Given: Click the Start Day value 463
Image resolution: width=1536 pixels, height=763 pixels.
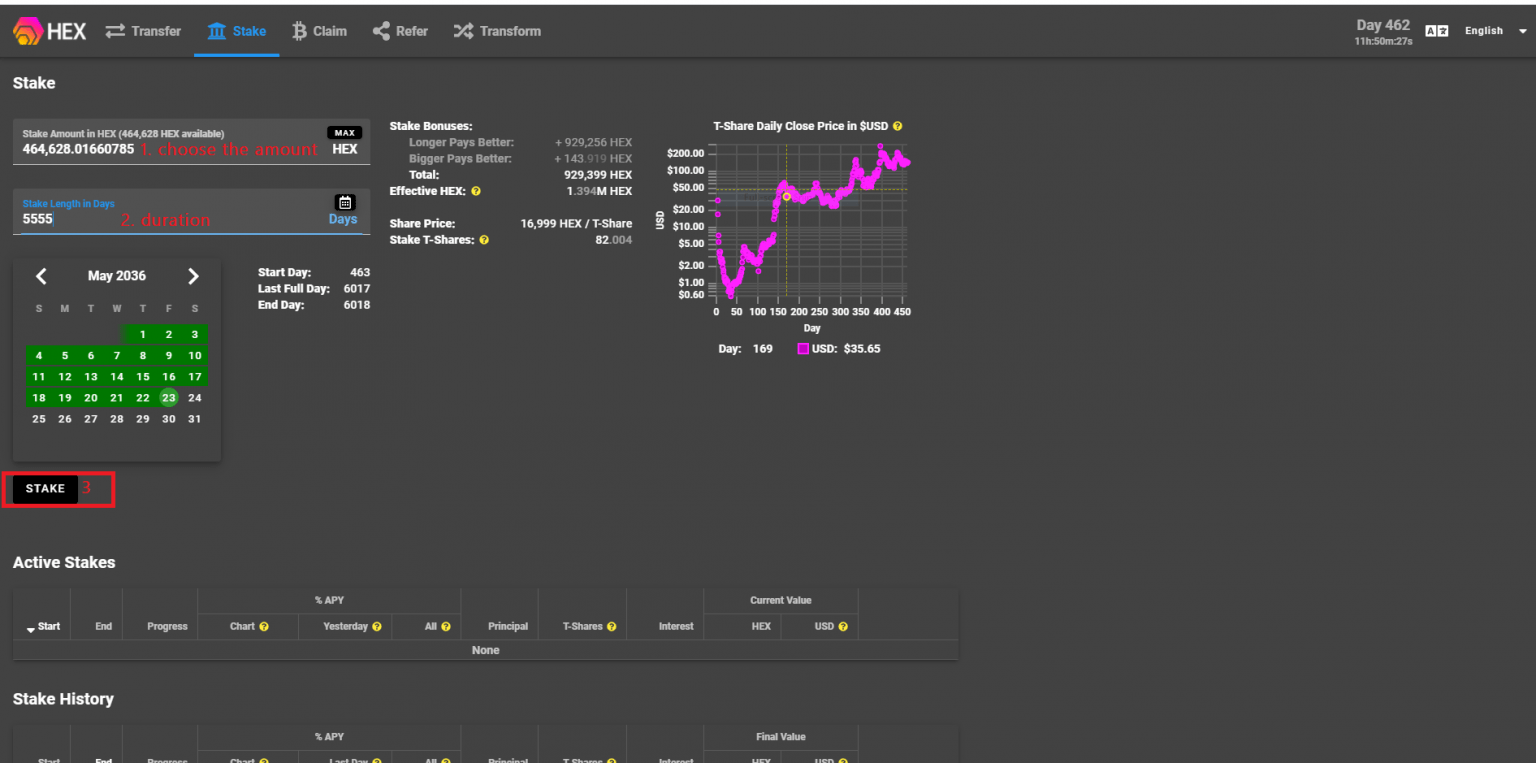Looking at the screenshot, I should point(360,272).
